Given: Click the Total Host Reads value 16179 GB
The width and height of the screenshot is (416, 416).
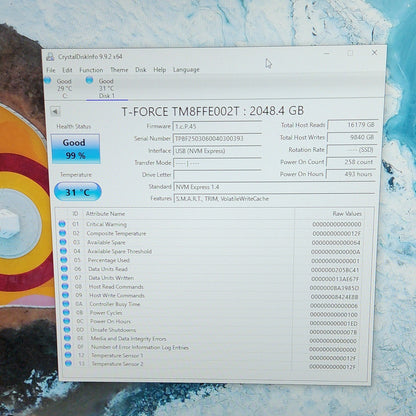Looking at the screenshot, I should [x=352, y=125].
